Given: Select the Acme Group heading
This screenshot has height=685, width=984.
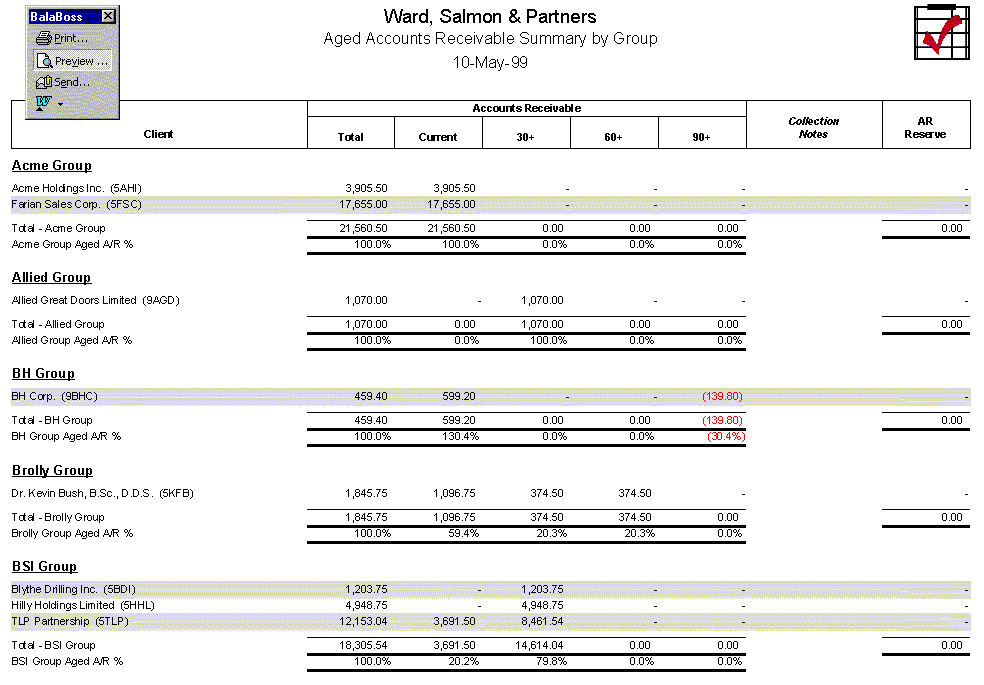Looking at the screenshot, I should [x=51, y=166].
